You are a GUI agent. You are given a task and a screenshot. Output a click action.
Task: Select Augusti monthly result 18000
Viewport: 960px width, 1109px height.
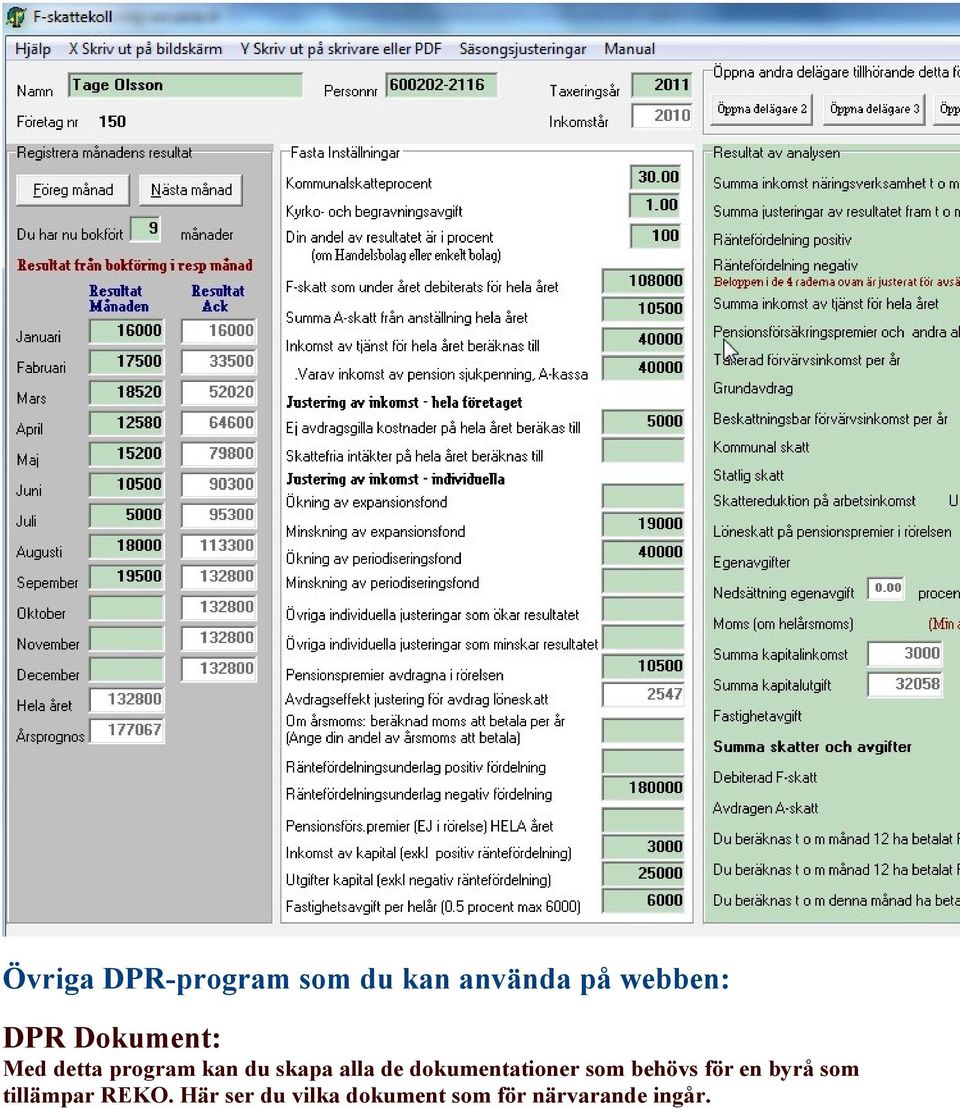(127, 546)
